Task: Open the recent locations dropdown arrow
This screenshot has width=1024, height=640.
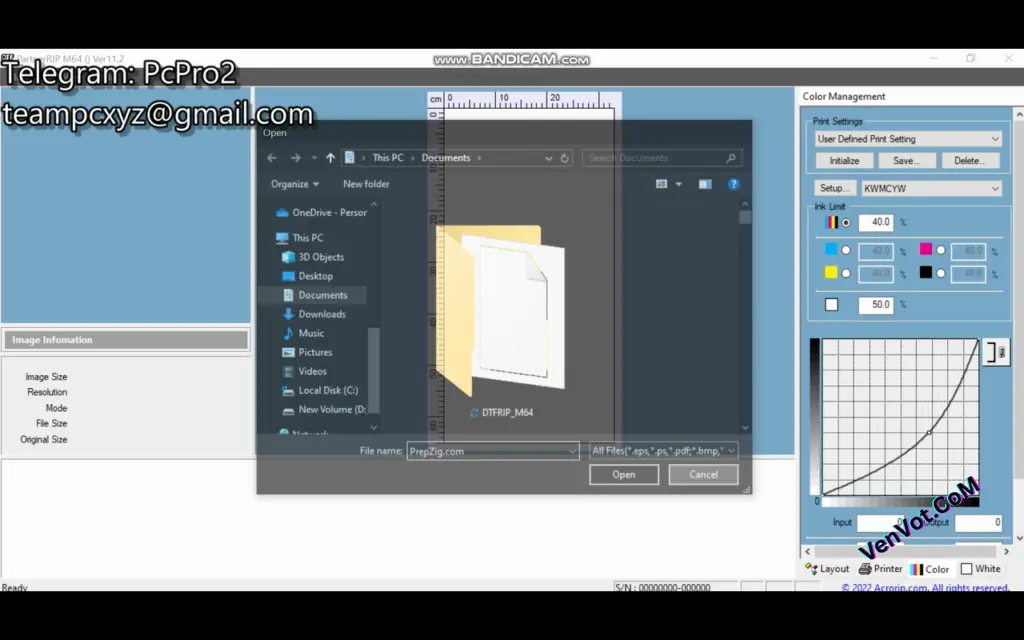Action: click(314, 158)
